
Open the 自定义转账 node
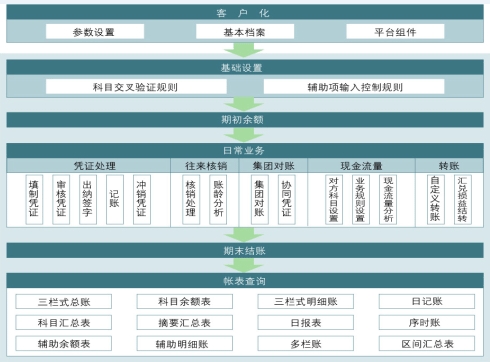(x=436, y=199)
